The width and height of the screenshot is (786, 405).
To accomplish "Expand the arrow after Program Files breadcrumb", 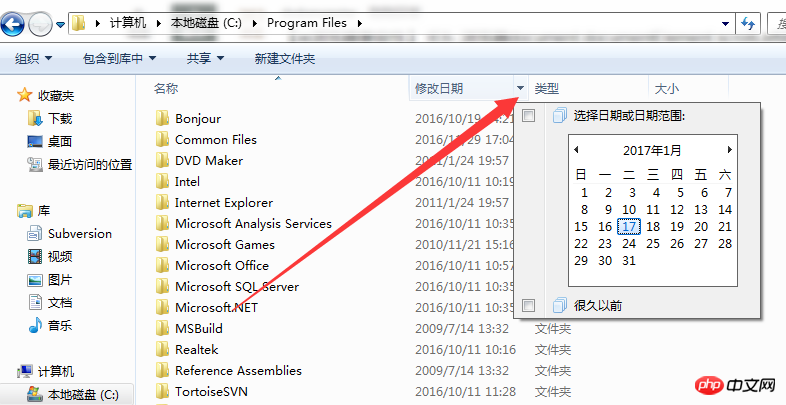I will tap(359, 23).
